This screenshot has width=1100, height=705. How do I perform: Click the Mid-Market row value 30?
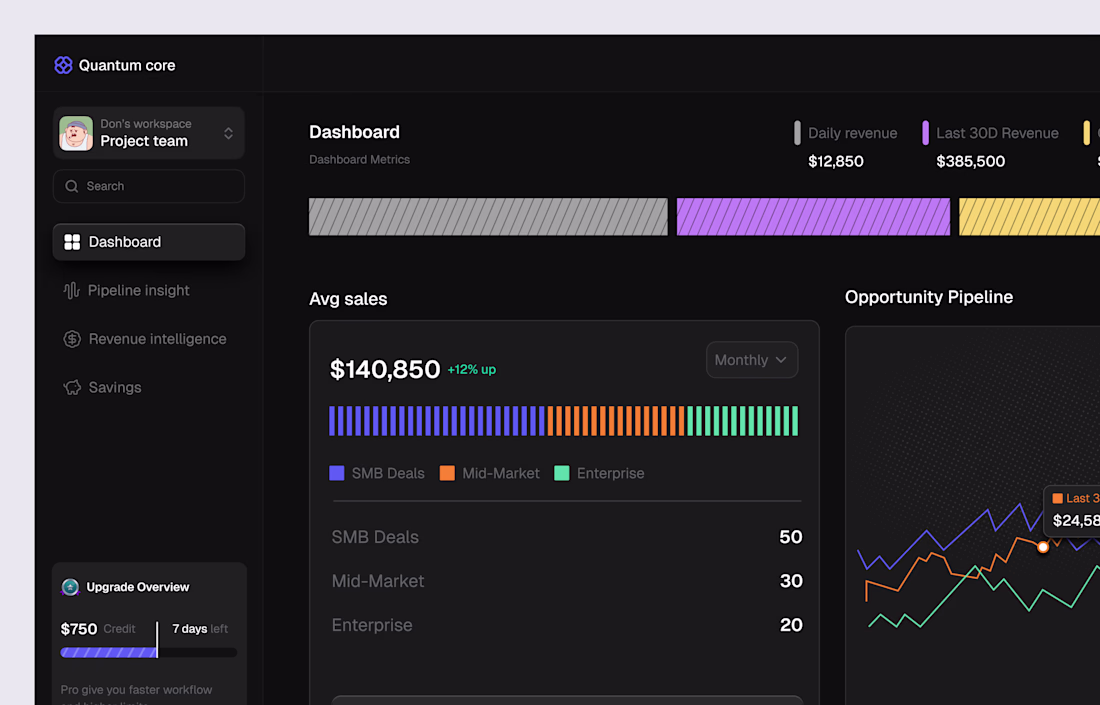[791, 581]
